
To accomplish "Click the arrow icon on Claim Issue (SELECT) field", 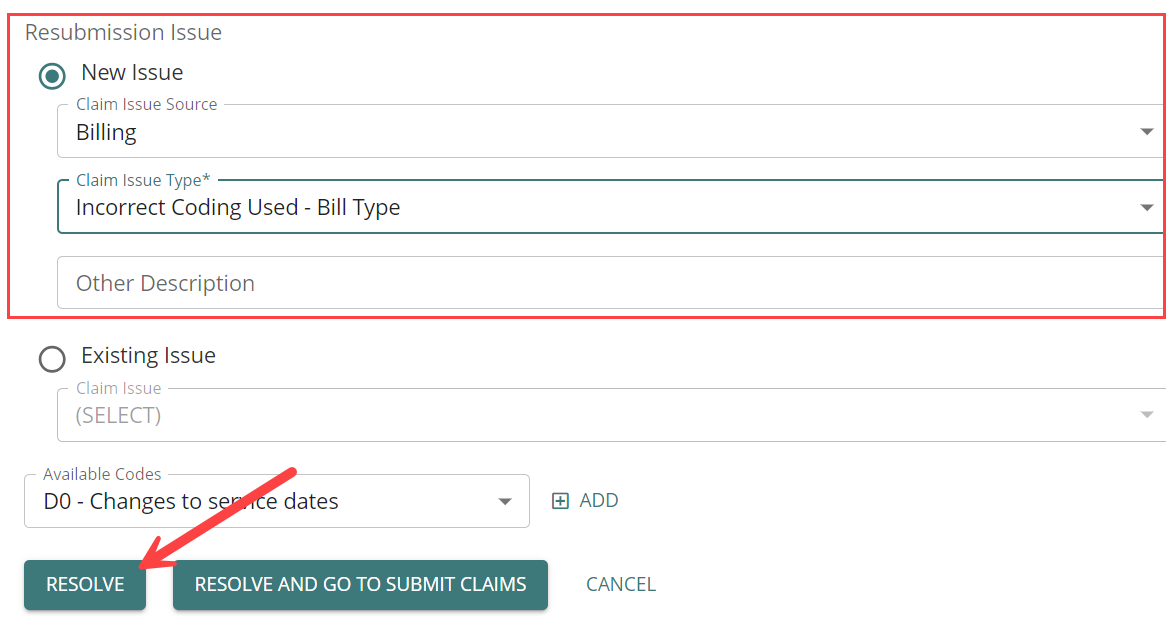I will click(1147, 415).
